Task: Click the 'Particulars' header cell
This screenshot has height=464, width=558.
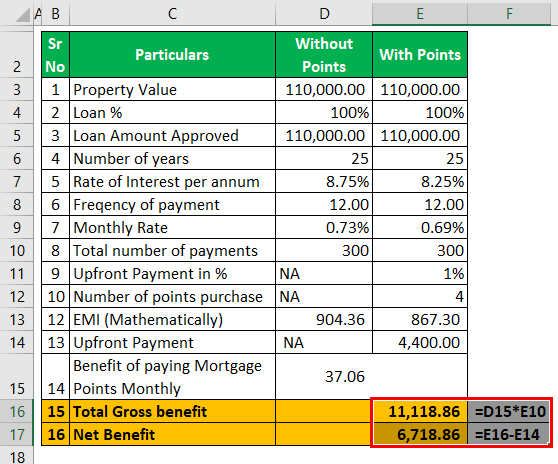Action: coord(173,55)
